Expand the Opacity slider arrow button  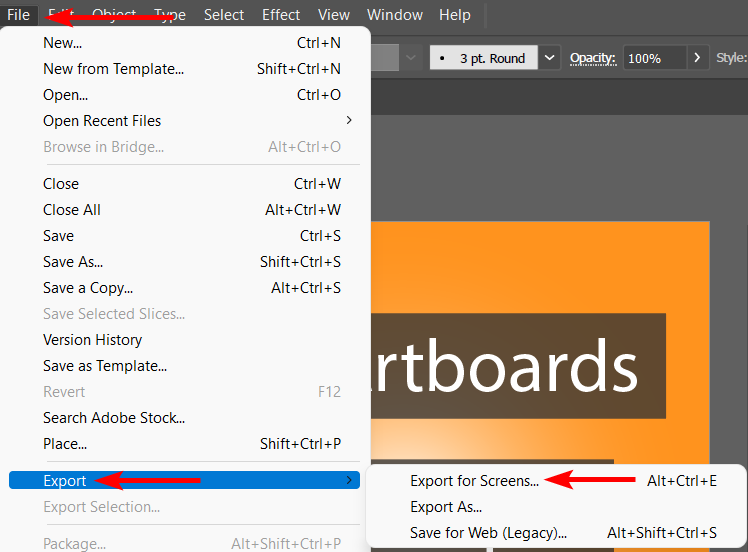click(x=697, y=58)
